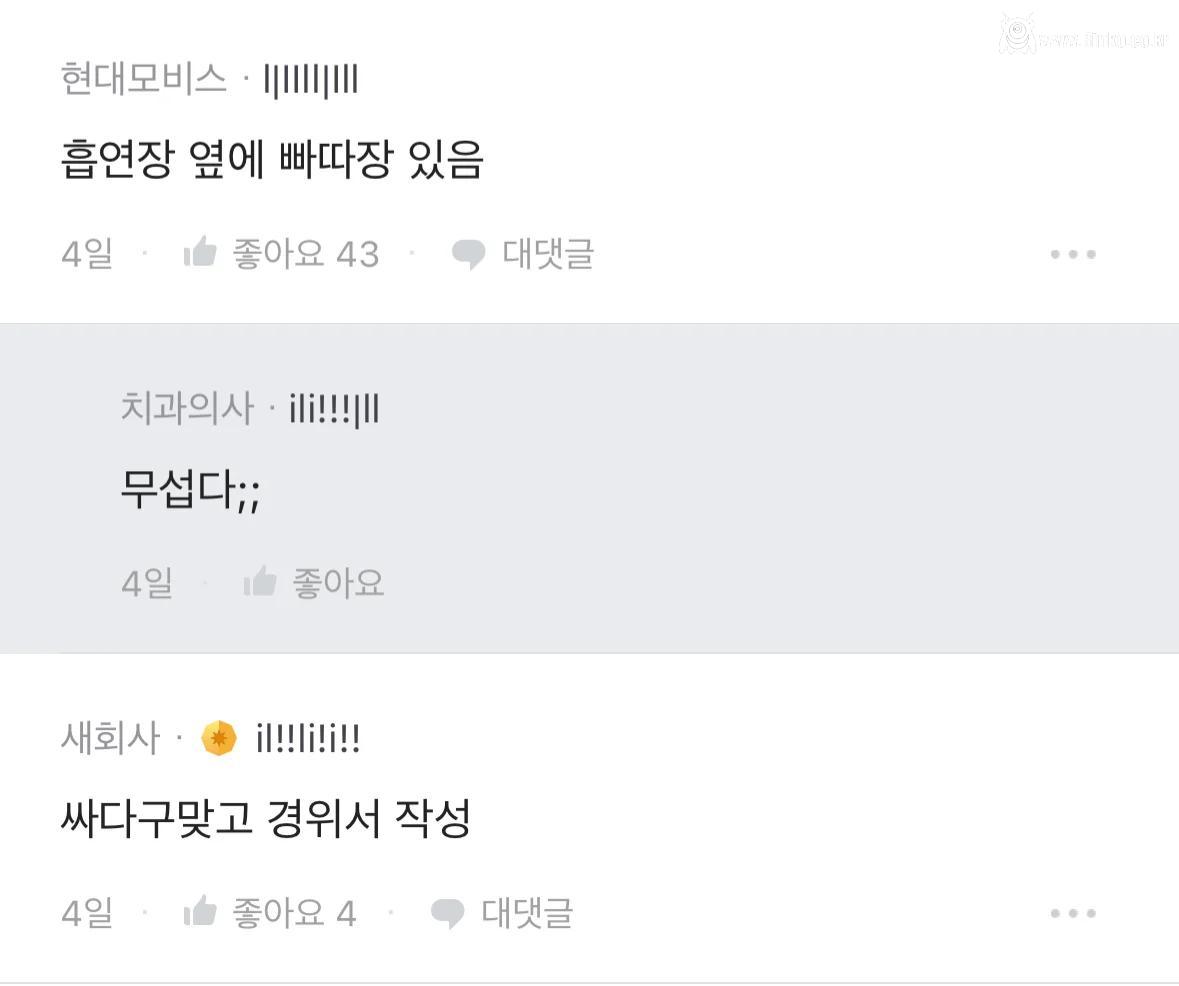Click the orange badge icon next to 새회사

tap(219, 739)
